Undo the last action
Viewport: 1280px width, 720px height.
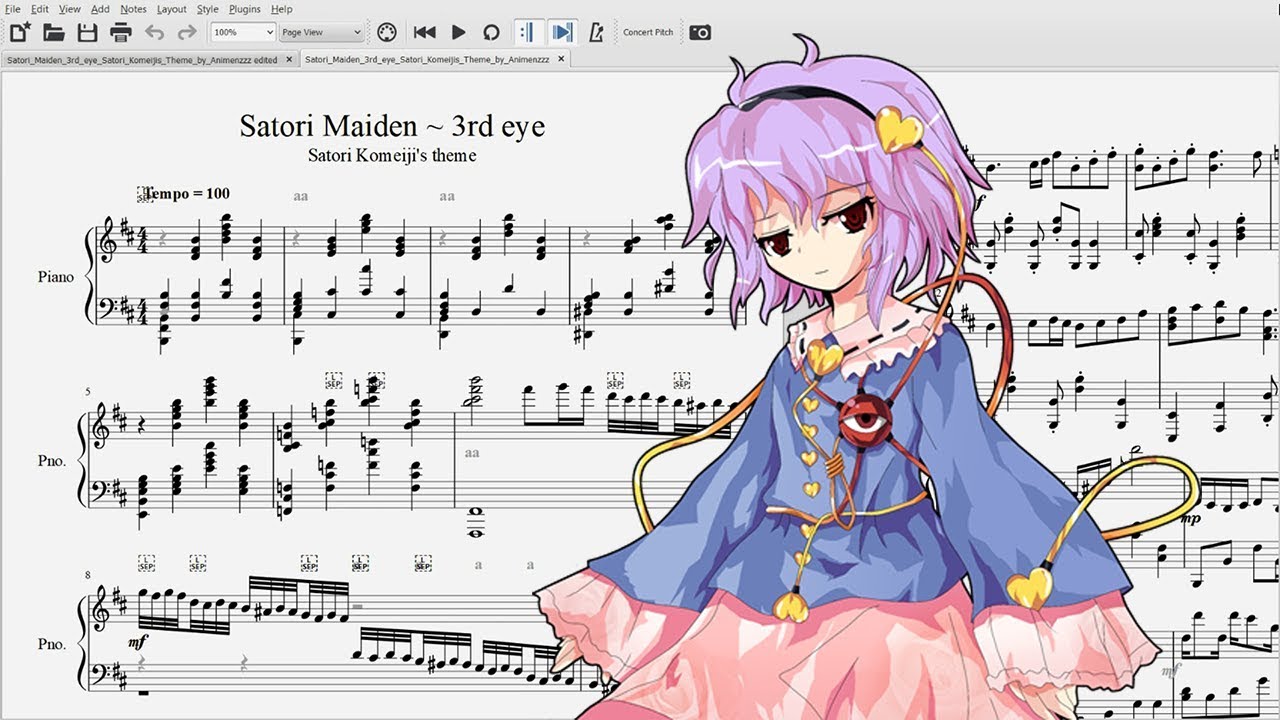click(155, 32)
